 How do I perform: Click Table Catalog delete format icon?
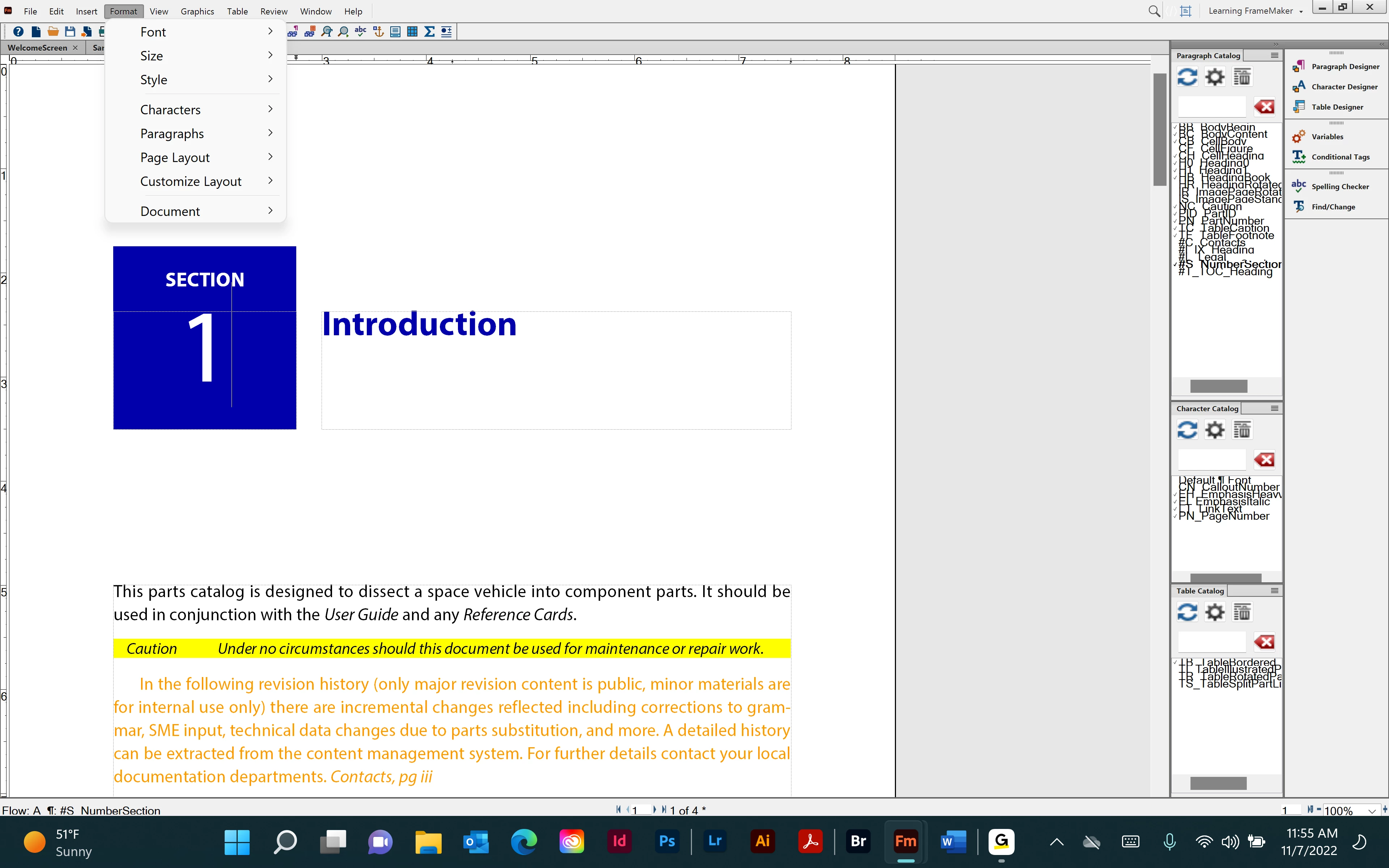tap(1242, 612)
